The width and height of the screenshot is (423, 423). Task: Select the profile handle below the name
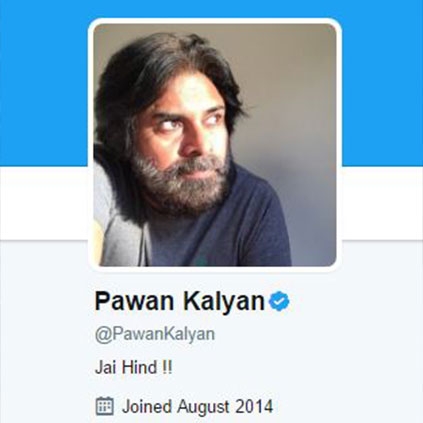click(x=155, y=334)
